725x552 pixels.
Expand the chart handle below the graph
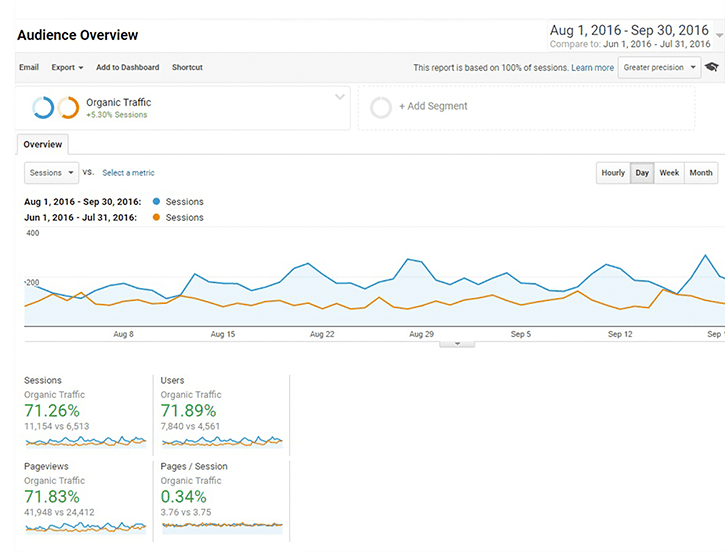pos(457,344)
